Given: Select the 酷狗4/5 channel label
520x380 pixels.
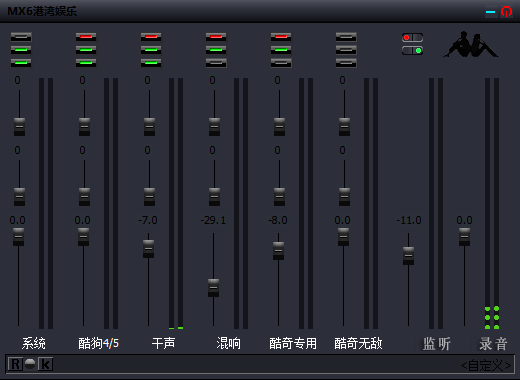Looking at the screenshot, I should 99,343.
